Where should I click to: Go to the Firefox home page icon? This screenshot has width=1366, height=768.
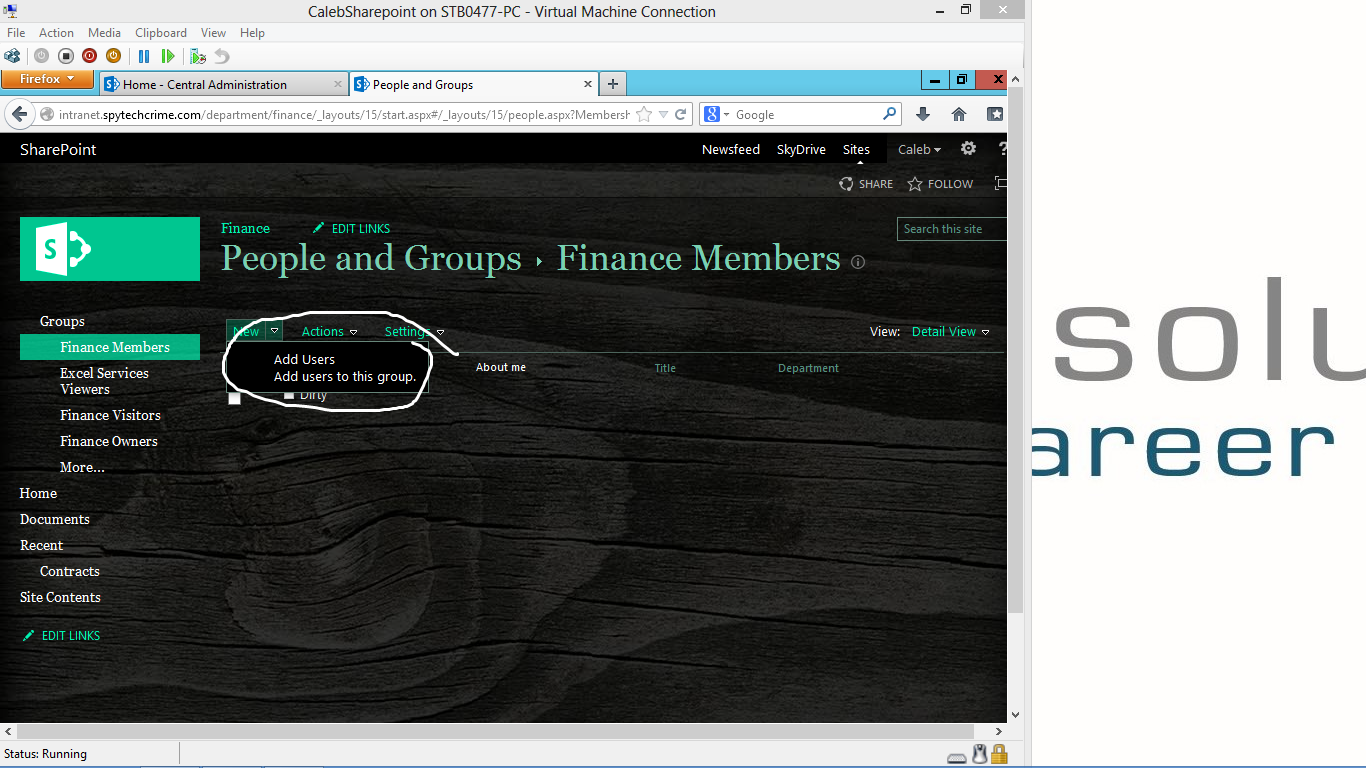coord(959,114)
